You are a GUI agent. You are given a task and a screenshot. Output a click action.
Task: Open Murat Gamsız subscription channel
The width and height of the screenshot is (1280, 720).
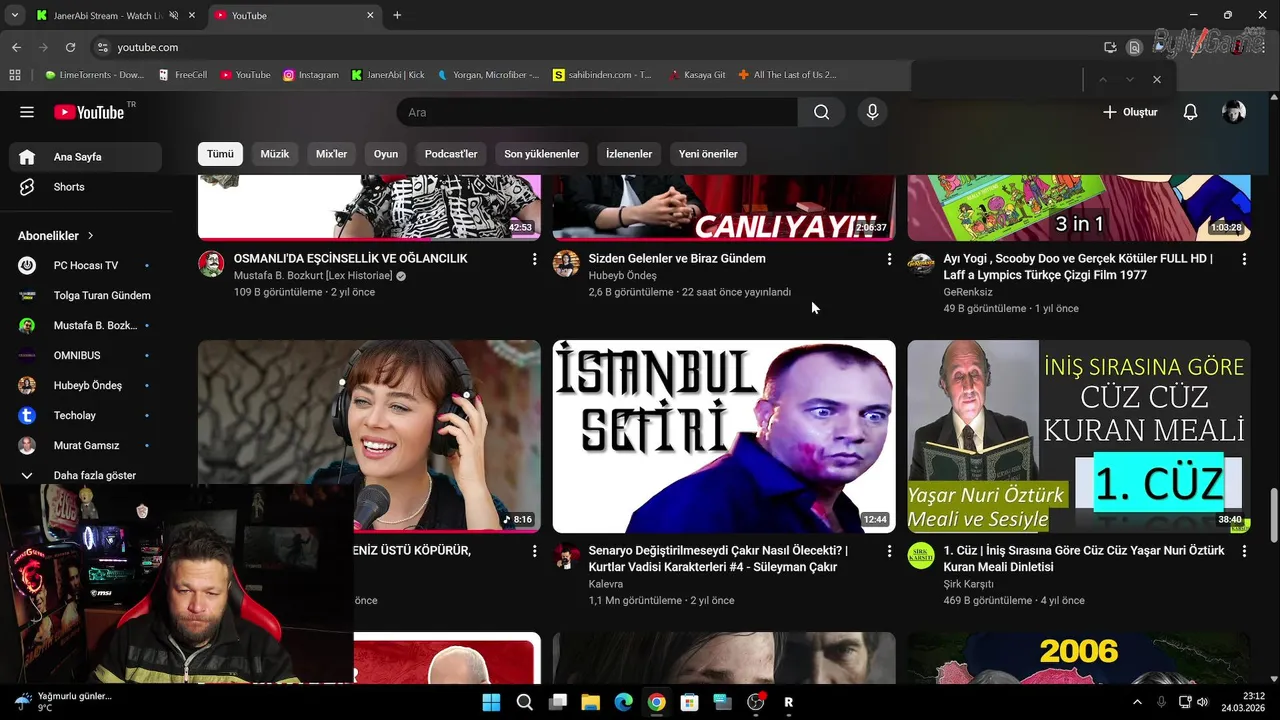[86, 445]
